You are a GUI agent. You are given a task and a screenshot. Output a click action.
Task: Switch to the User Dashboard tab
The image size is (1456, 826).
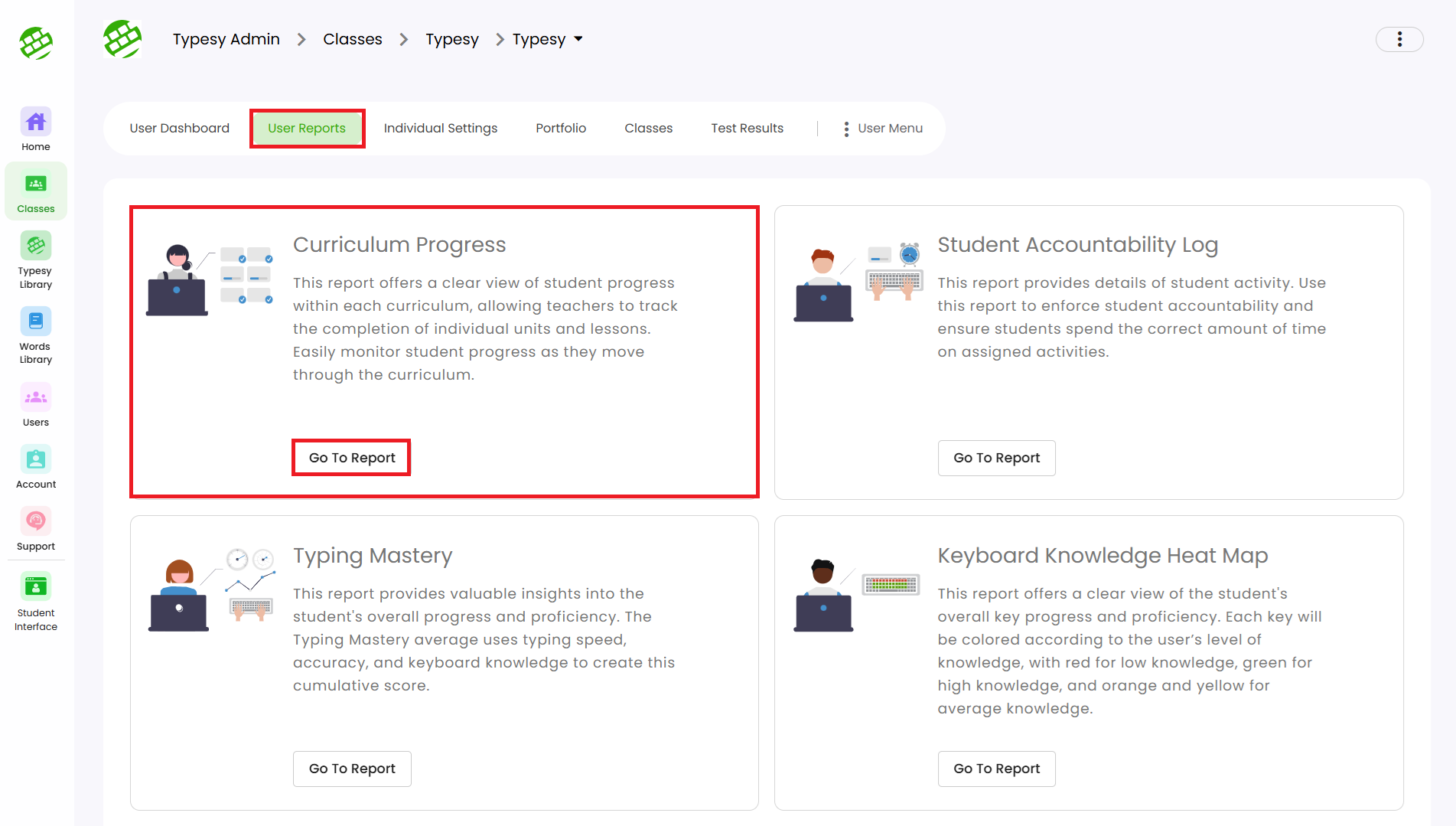(x=180, y=129)
